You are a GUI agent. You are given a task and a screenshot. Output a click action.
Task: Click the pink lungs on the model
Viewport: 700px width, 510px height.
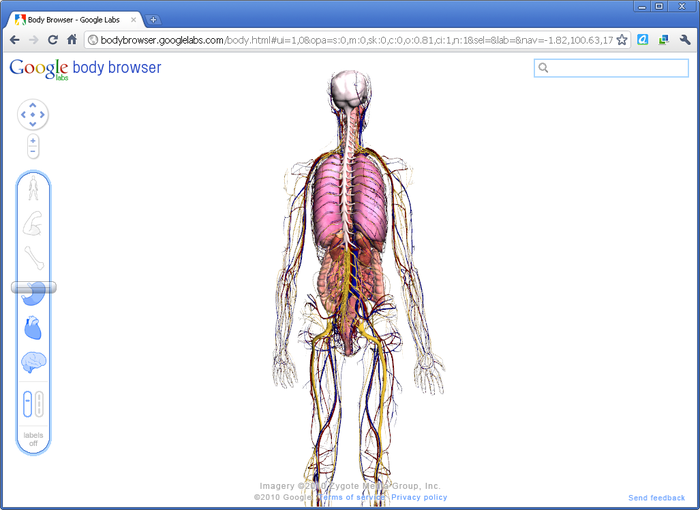coord(349,201)
